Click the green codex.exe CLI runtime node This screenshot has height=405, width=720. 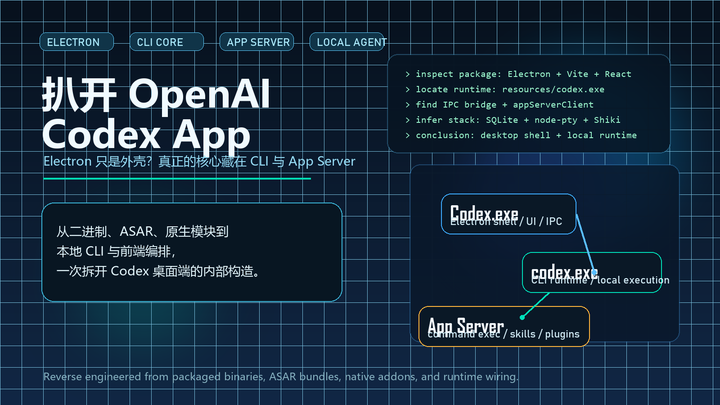coord(592,272)
